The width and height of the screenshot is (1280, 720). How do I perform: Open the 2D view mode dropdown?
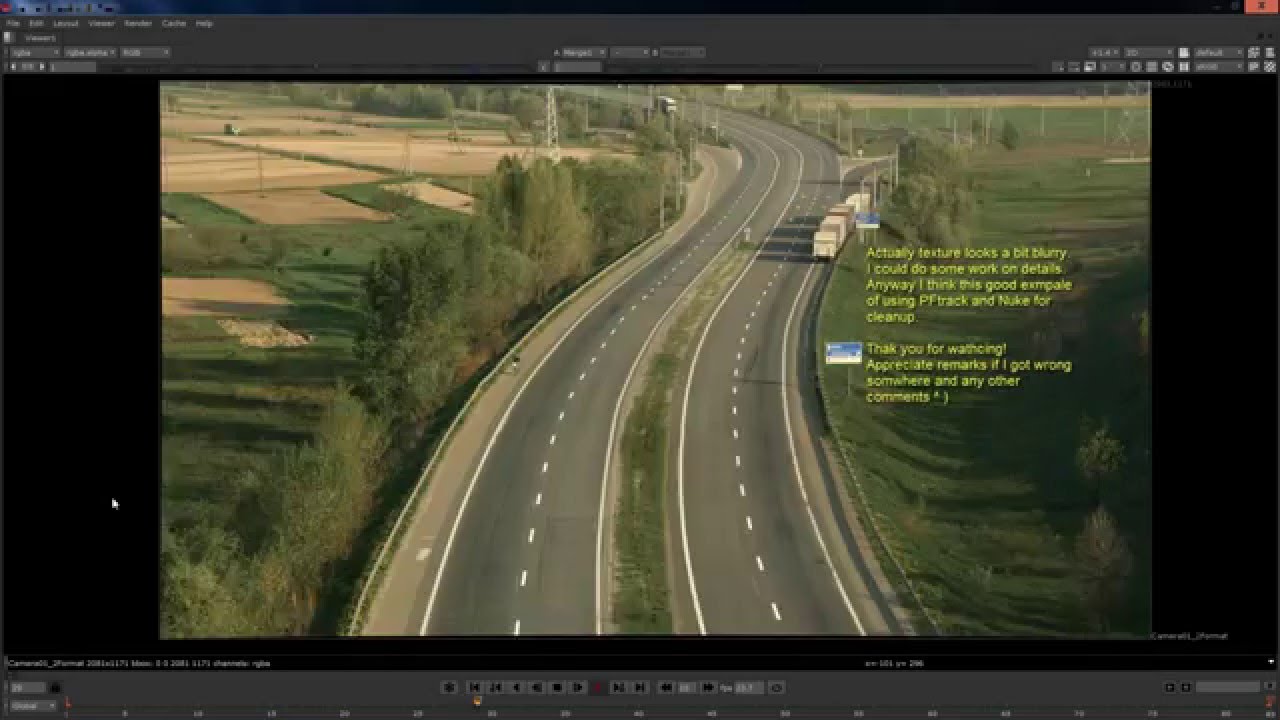(1148, 52)
